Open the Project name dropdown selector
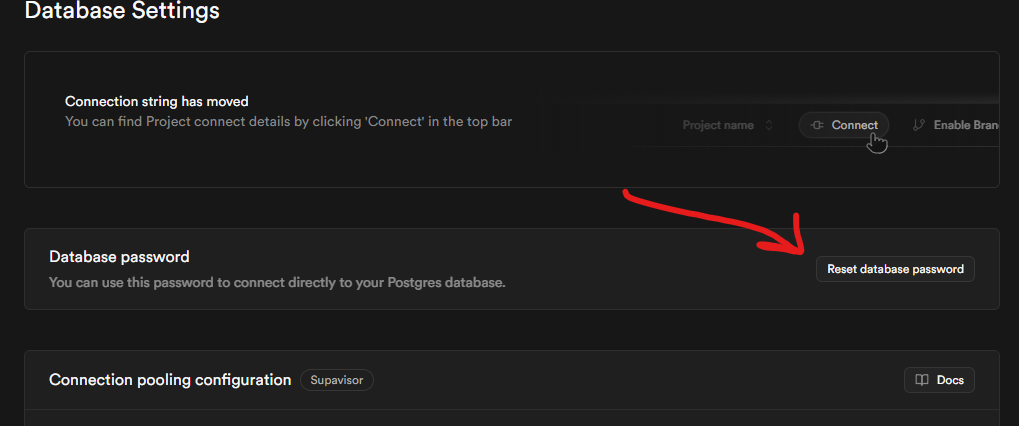The image size is (1019, 426). [x=728, y=125]
